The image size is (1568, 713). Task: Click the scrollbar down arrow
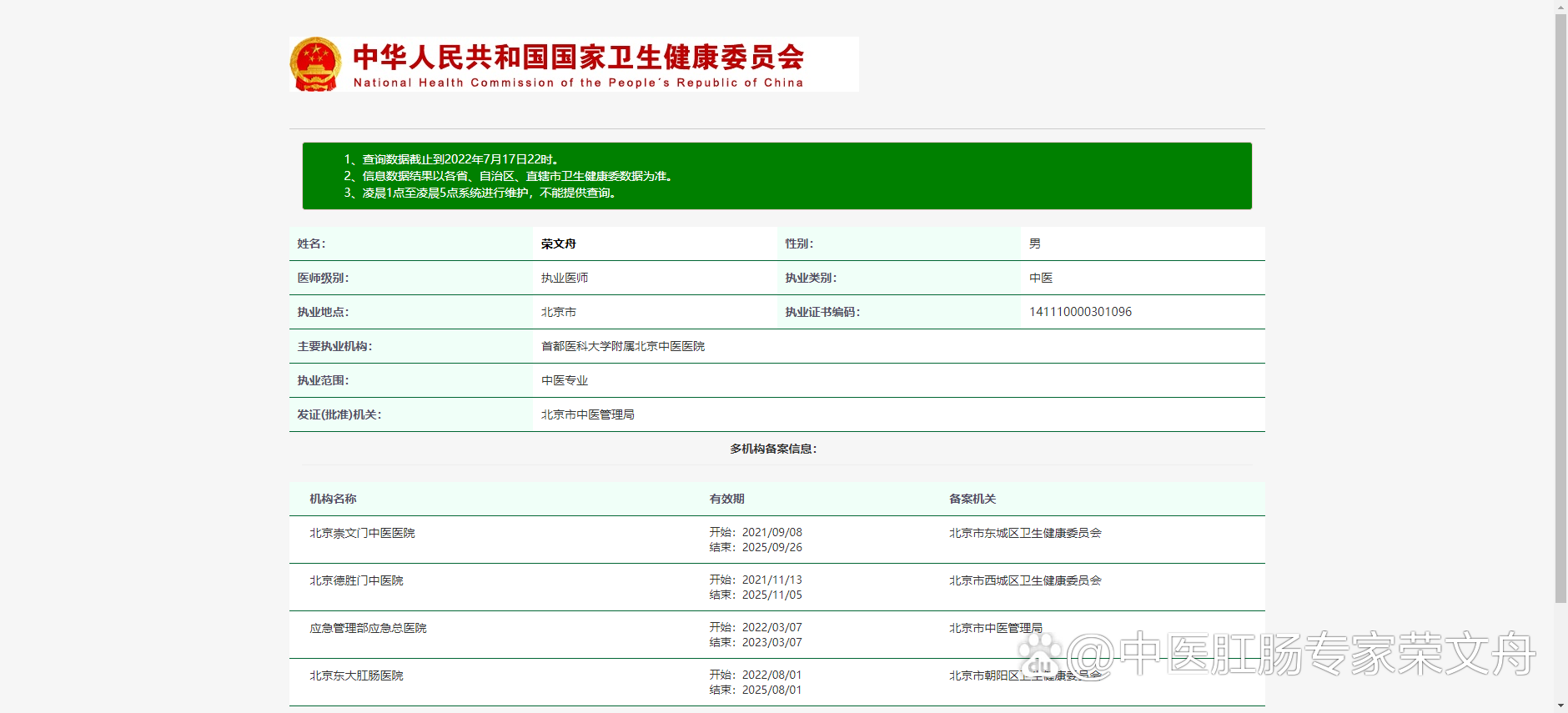point(1560,706)
